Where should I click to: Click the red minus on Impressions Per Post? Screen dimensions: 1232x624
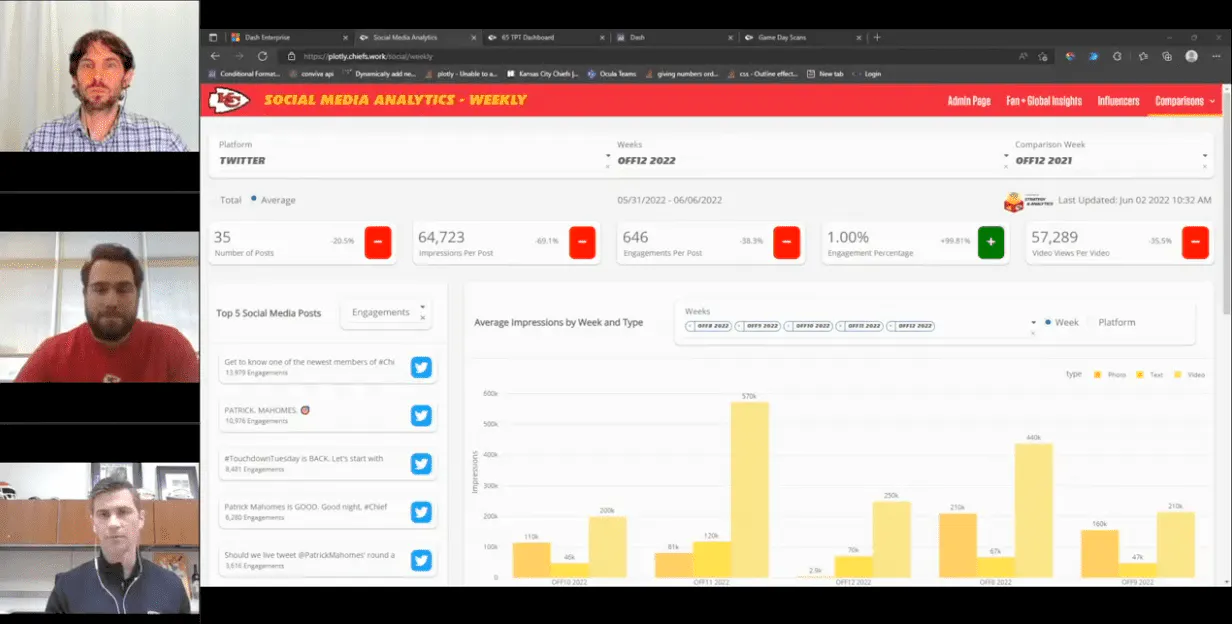pos(582,242)
